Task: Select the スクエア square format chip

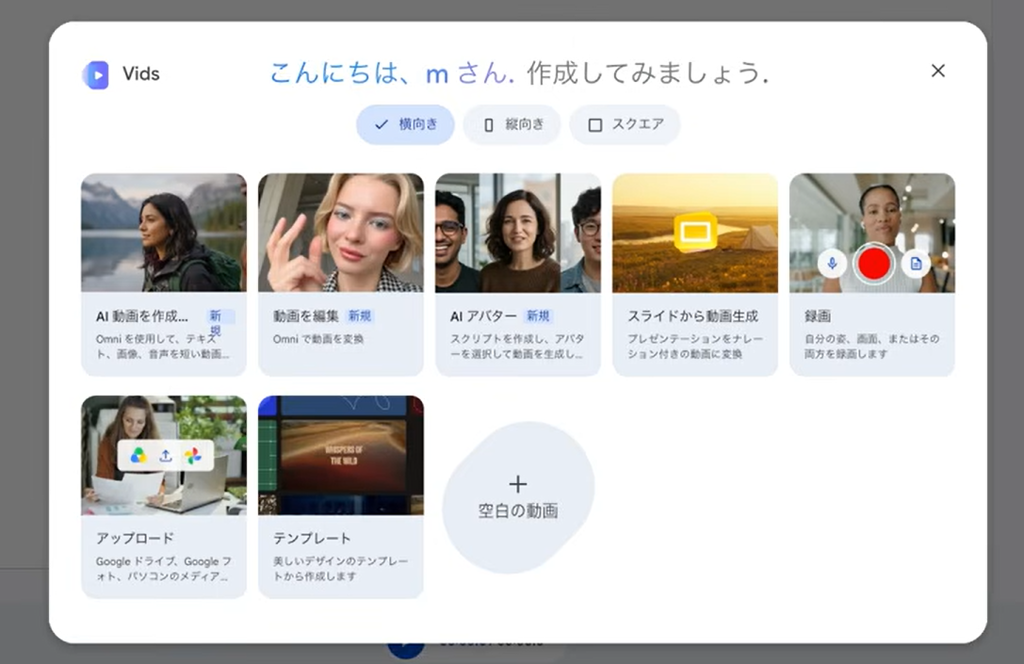Action: point(625,124)
